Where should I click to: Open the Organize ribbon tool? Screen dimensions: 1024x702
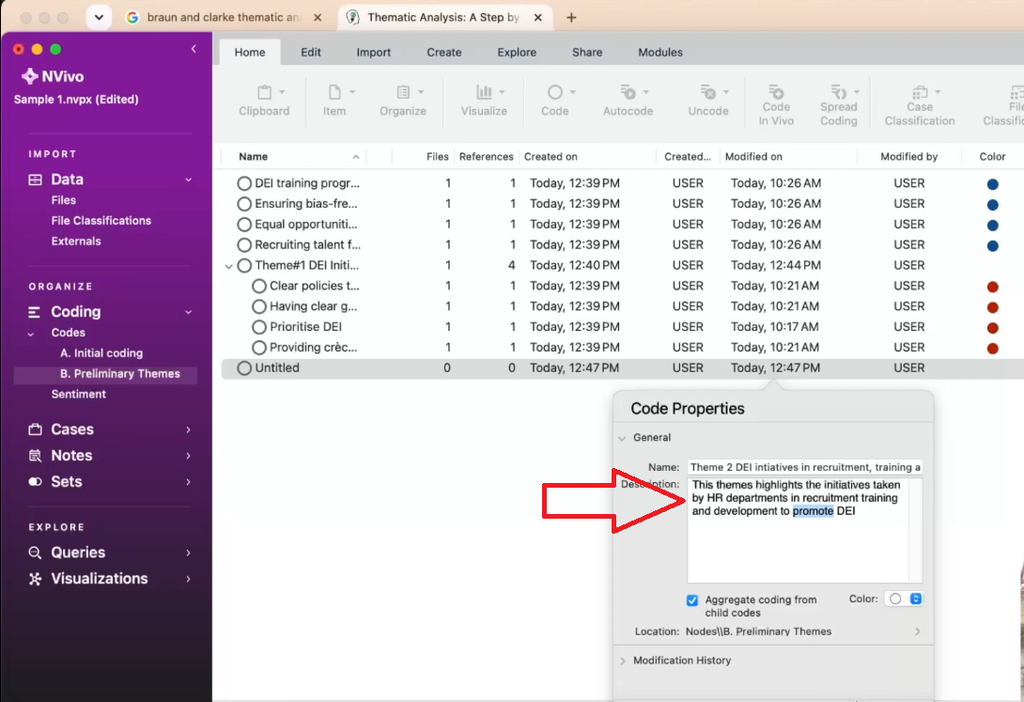[403, 92]
